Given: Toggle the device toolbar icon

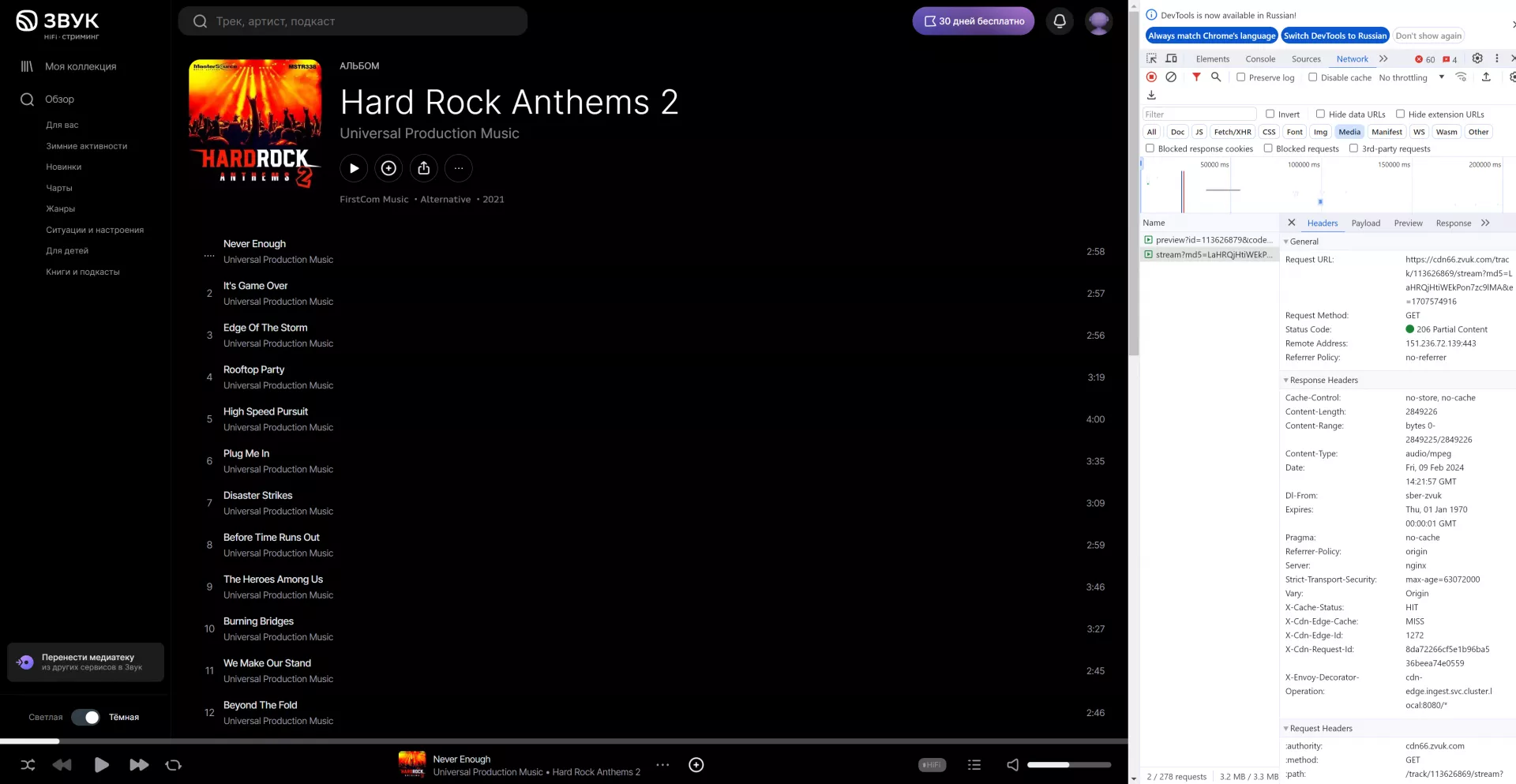Looking at the screenshot, I should (1172, 58).
